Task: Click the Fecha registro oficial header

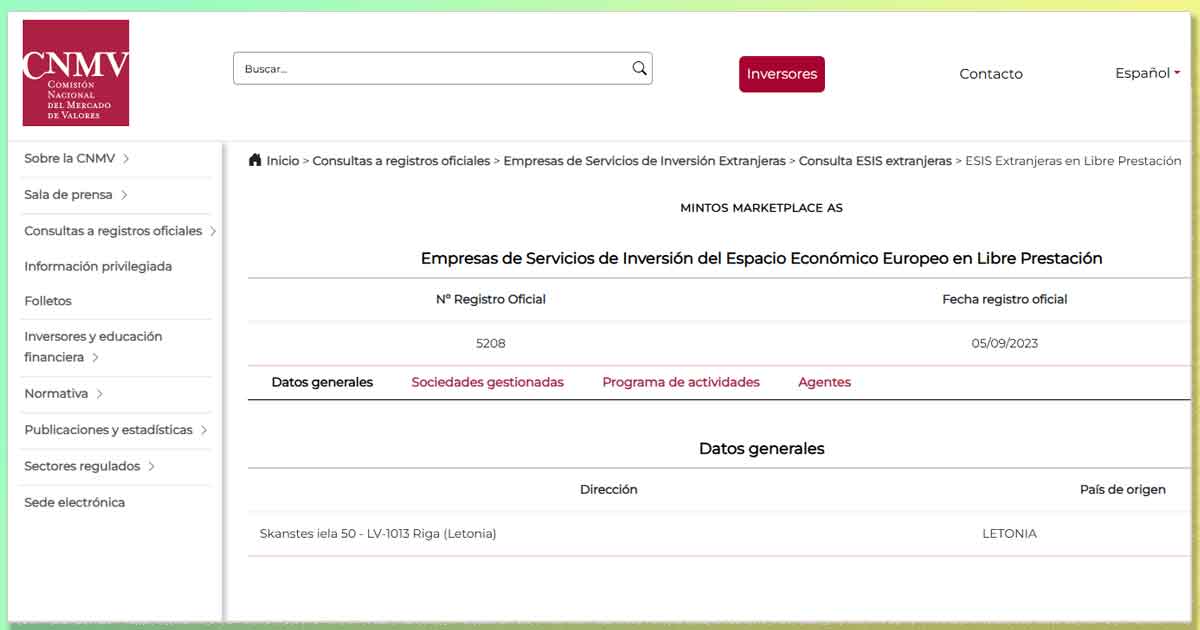Action: pos(1005,299)
